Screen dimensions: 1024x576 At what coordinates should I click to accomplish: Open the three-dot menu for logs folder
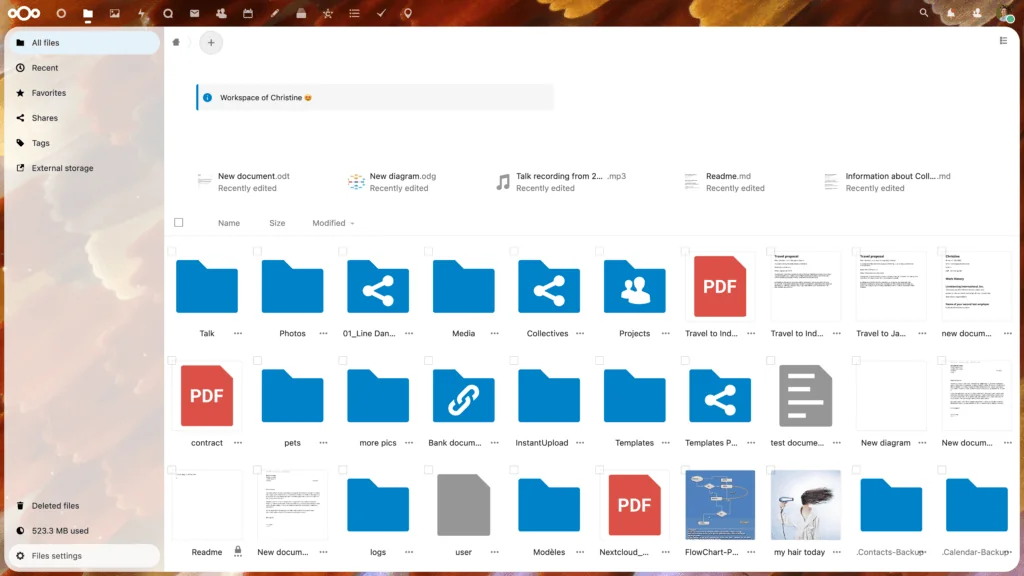point(409,552)
